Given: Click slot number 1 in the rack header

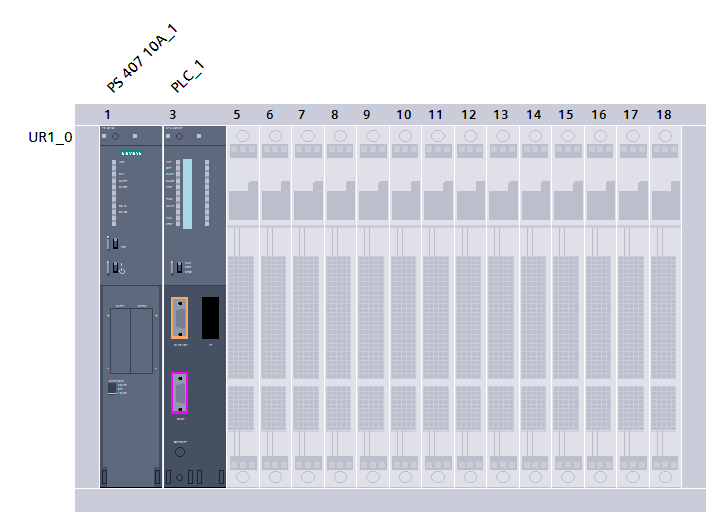Looking at the screenshot, I should 107,115.
